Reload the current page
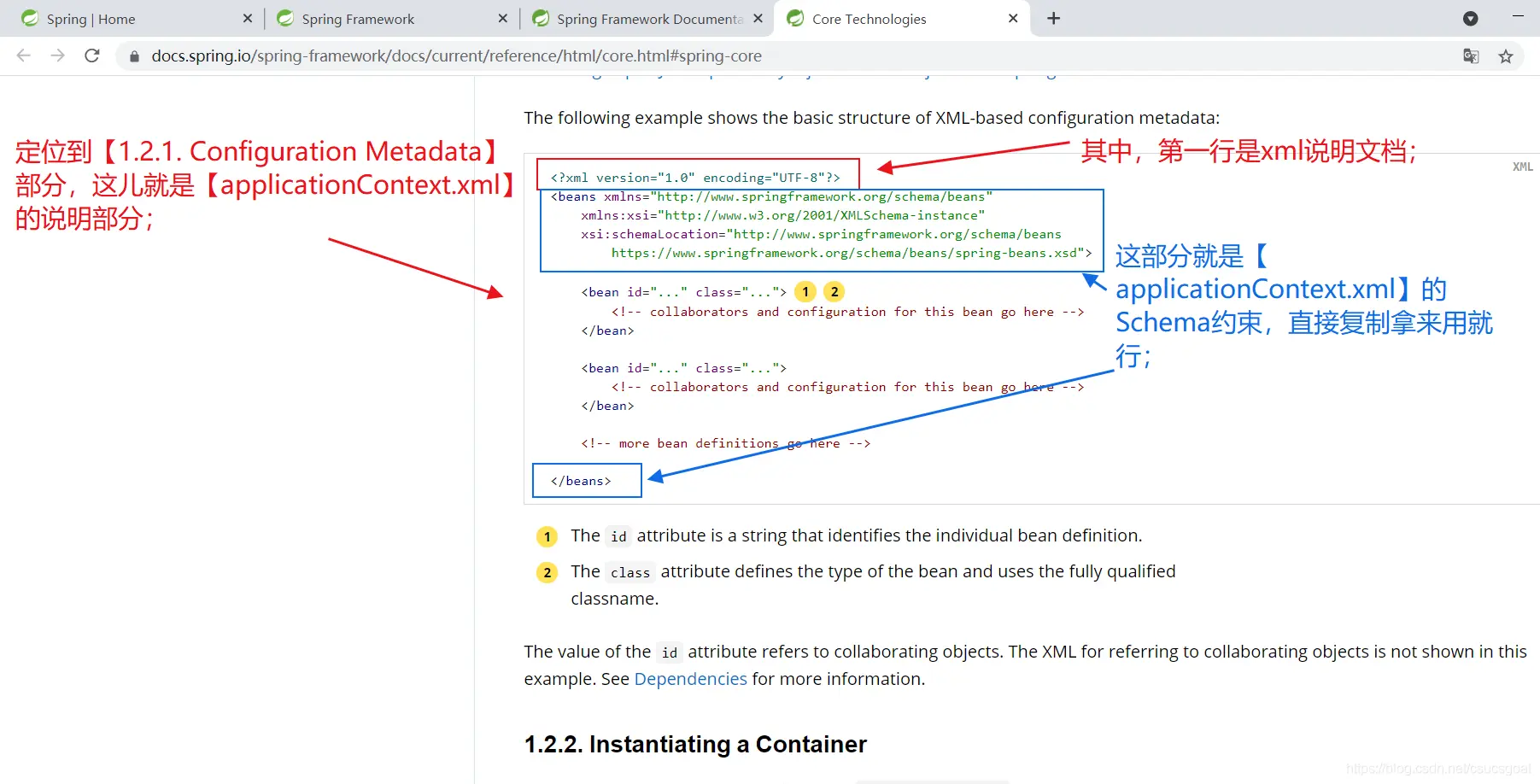This screenshot has height=784, width=1540. click(x=92, y=56)
